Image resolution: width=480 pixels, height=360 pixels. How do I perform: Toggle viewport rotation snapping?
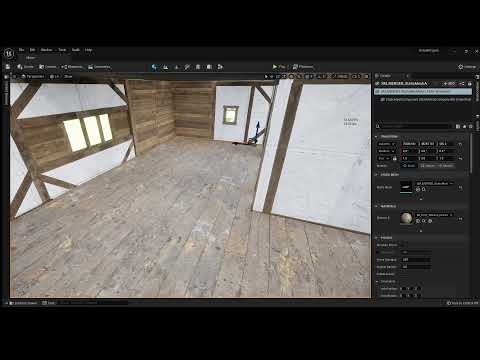(x=319, y=76)
